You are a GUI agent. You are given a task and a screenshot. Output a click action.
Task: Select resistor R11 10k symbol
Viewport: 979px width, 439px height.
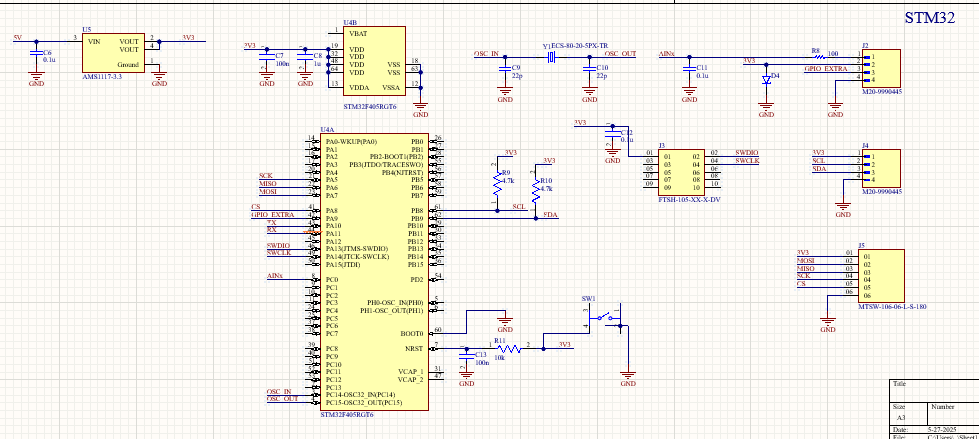pyautogui.click(x=509, y=348)
